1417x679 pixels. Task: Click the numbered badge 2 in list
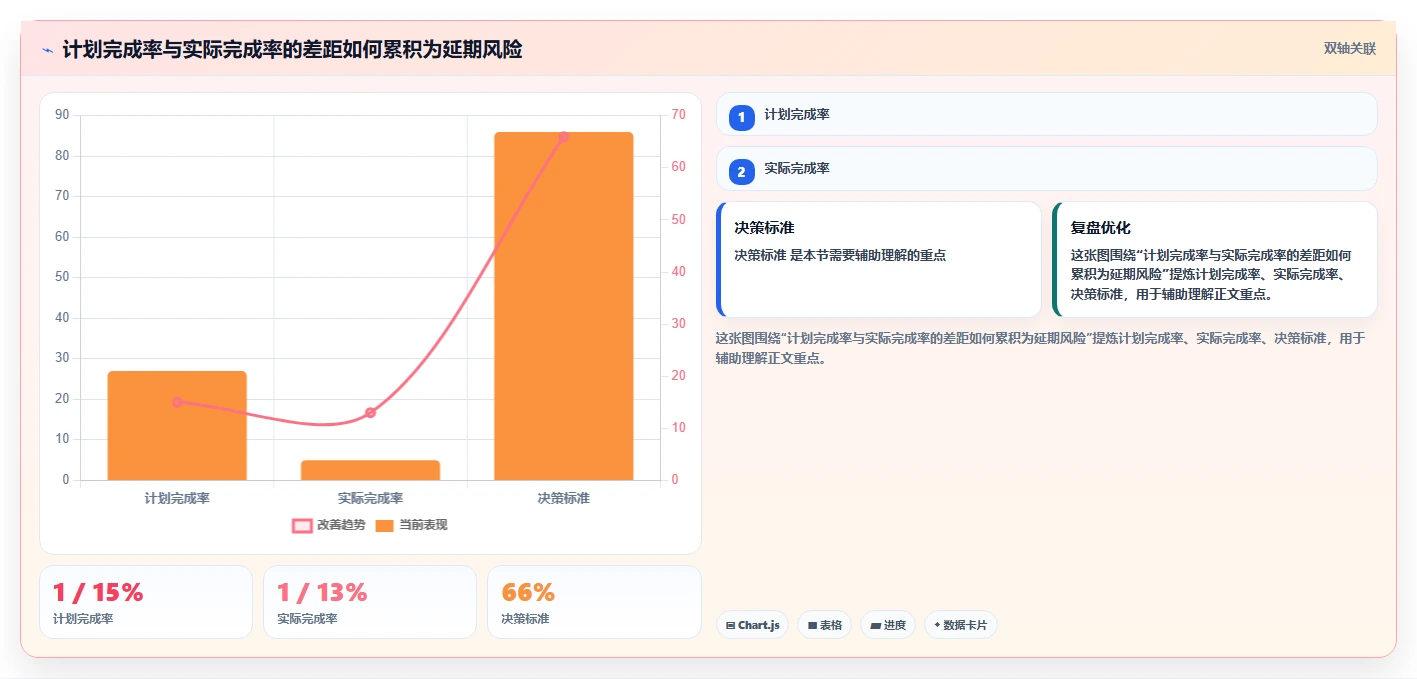pyautogui.click(x=741, y=172)
